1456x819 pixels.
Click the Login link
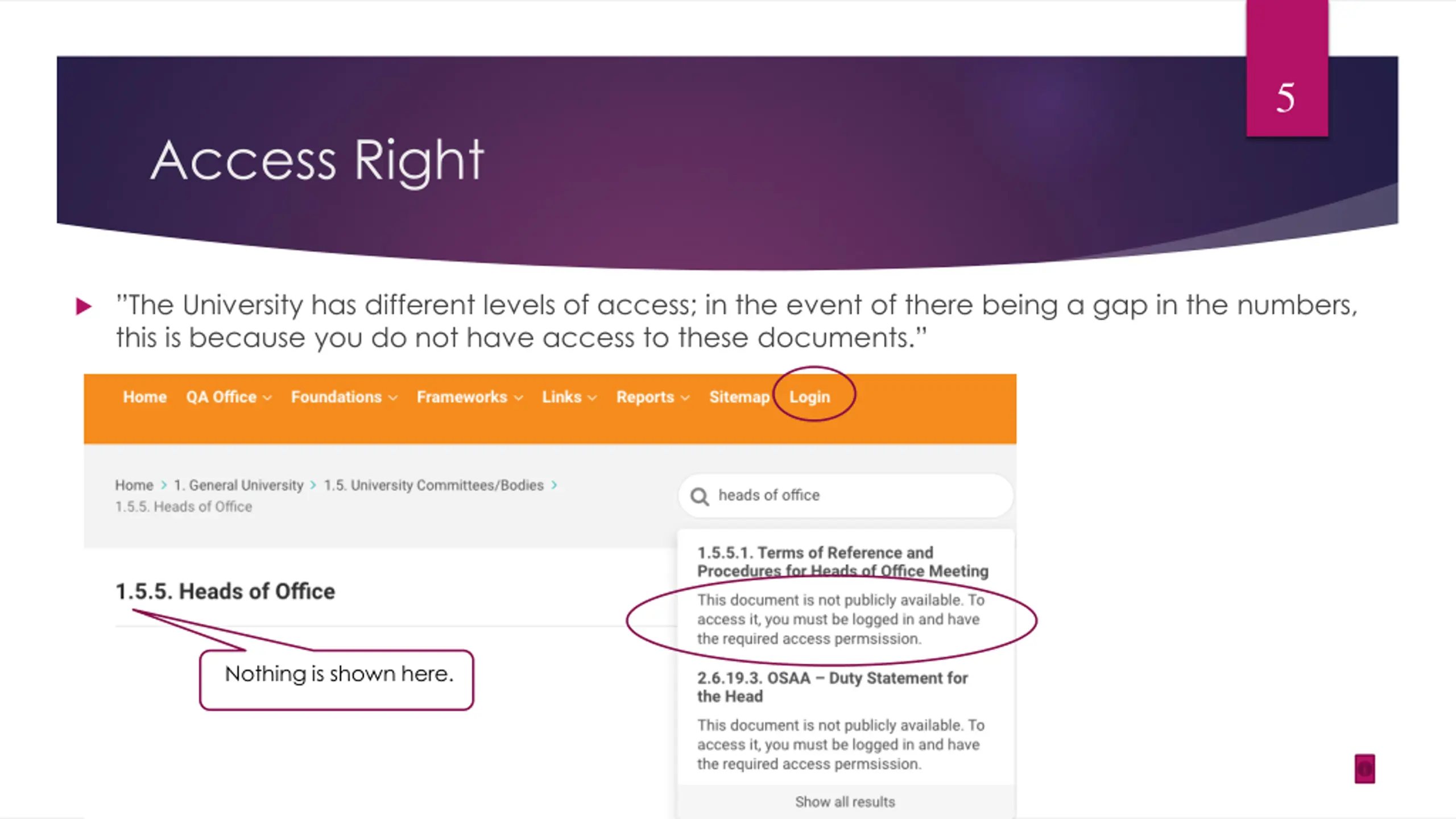point(809,397)
